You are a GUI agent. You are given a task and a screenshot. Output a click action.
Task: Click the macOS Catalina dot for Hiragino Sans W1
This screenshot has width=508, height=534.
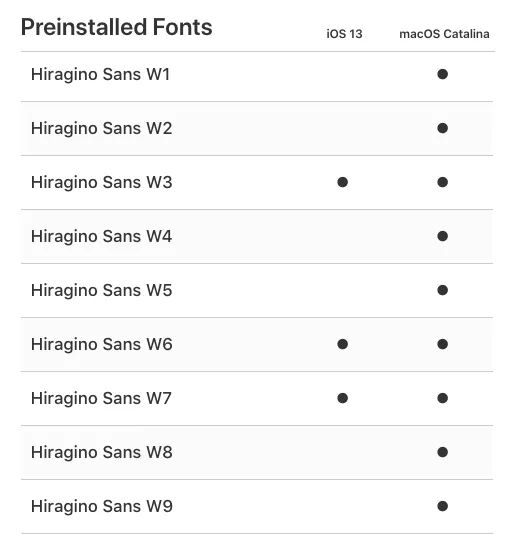[442, 74]
